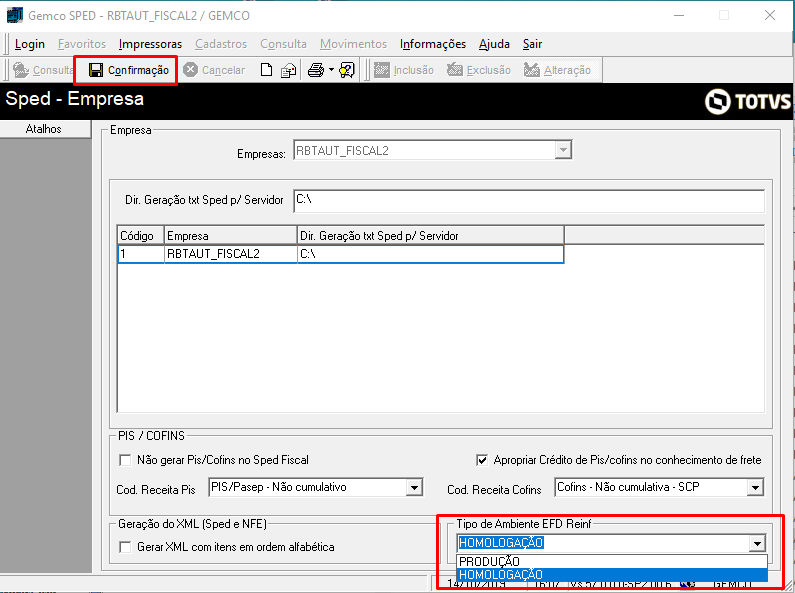Click the envelope documents icon in toolbar

coord(288,70)
